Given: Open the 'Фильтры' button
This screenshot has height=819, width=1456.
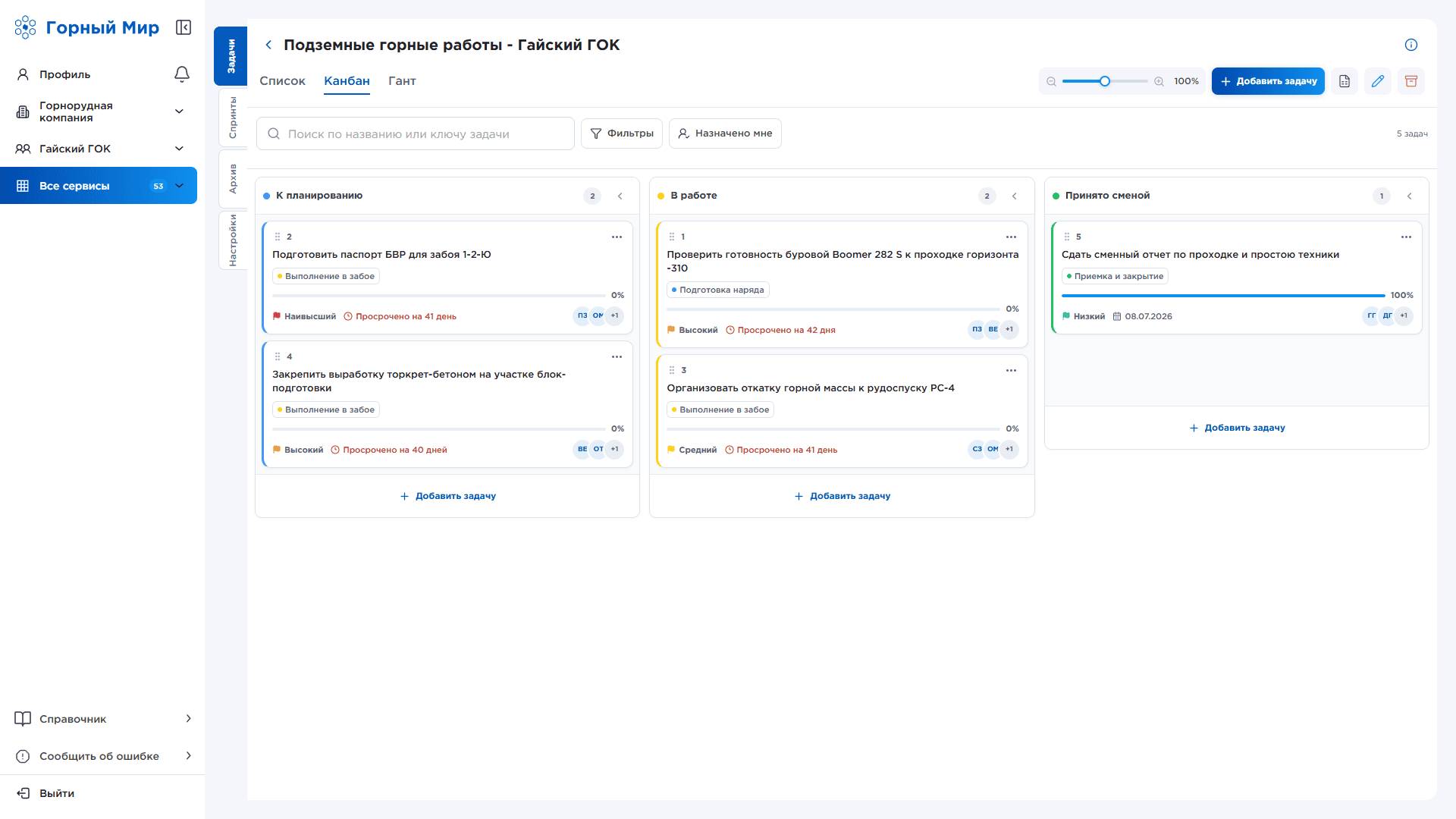Looking at the screenshot, I should click(622, 133).
